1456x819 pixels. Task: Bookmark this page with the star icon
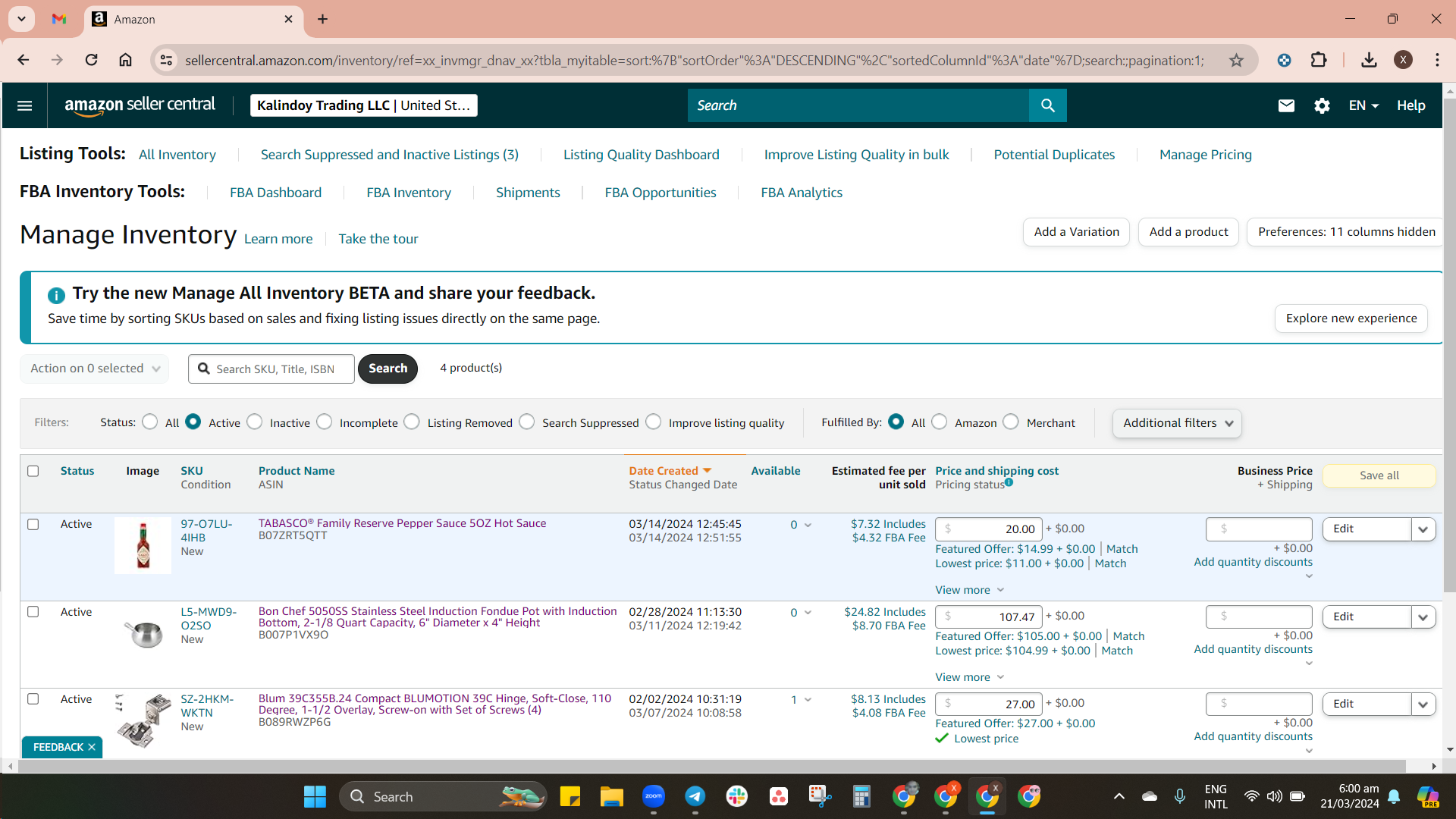tap(1237, 60)
